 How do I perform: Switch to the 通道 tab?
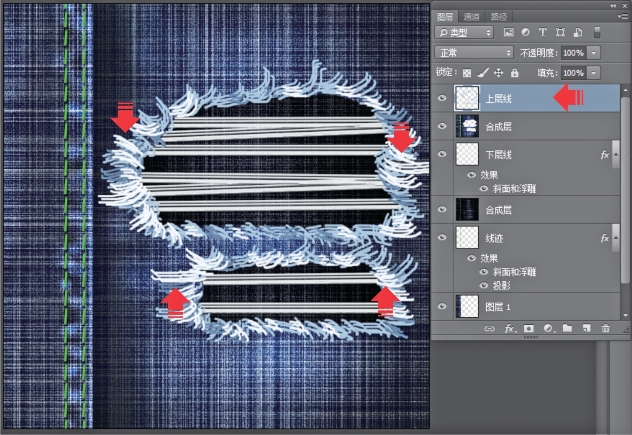472,17
